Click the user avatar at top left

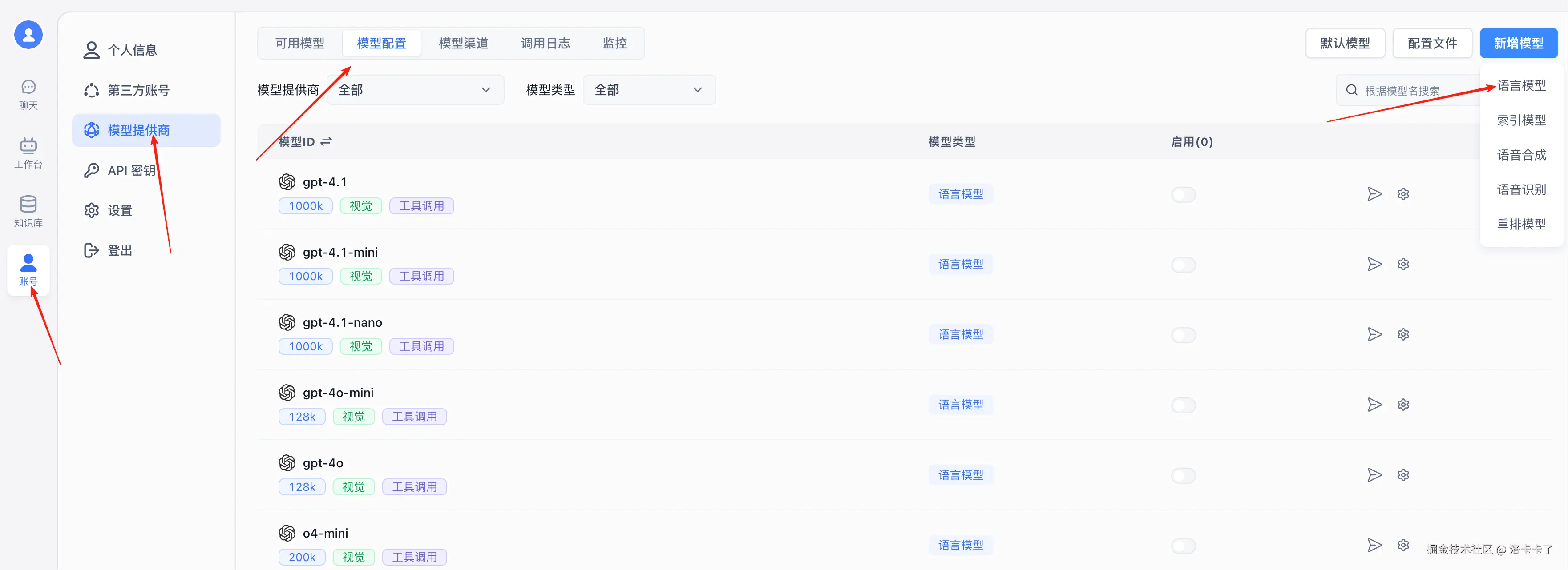[28, 35]
